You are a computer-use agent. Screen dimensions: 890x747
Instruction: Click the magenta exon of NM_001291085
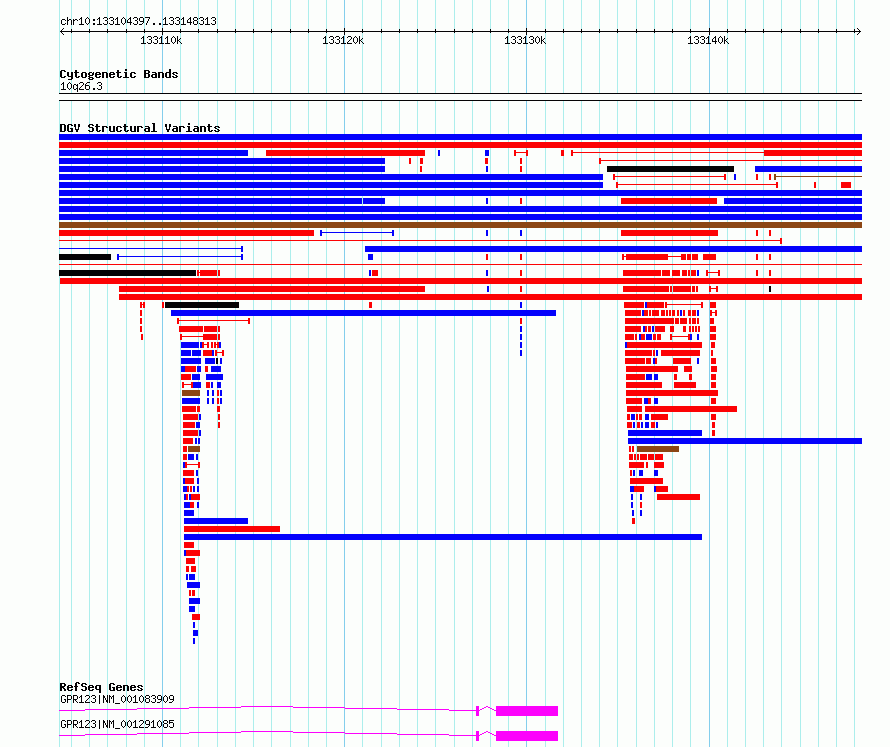click(x=527, y=736)
